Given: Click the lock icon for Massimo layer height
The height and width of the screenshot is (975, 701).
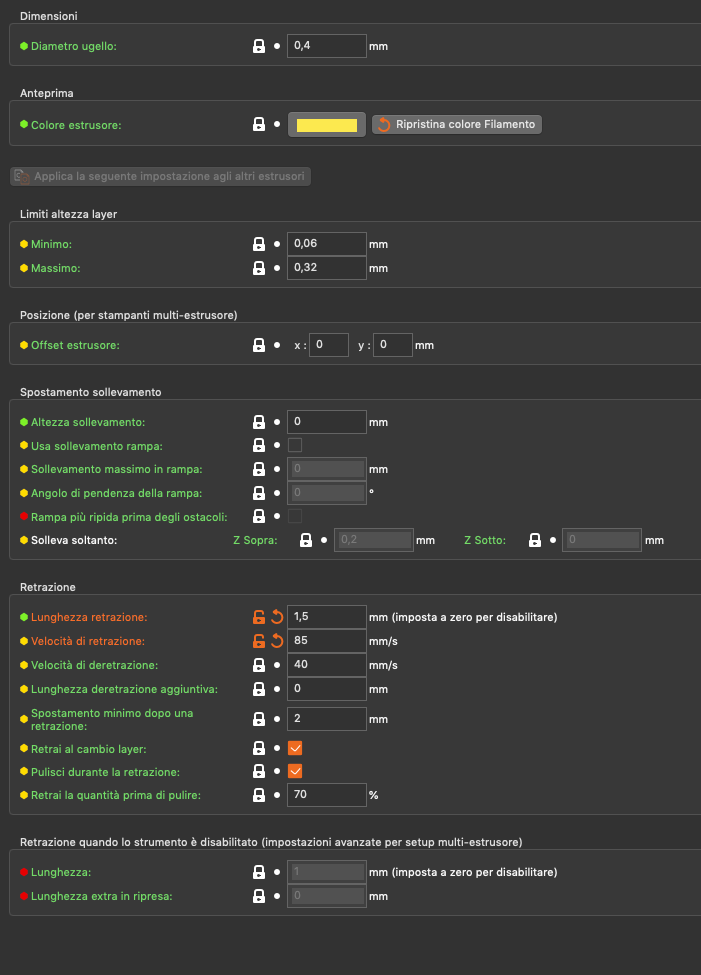Looking at the screenshot, I should coord(259,268).
